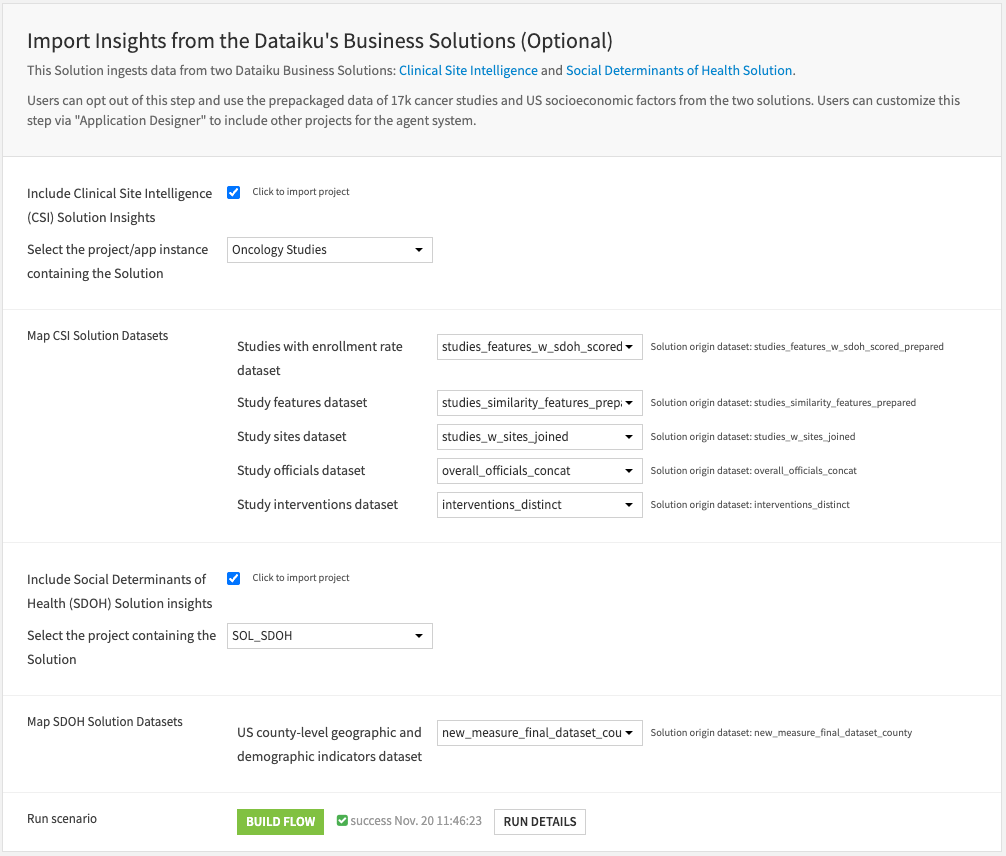Expand the SOL_SDOH project dropdown
This screenshot has width=1006, height=856.
pos(330,636)
